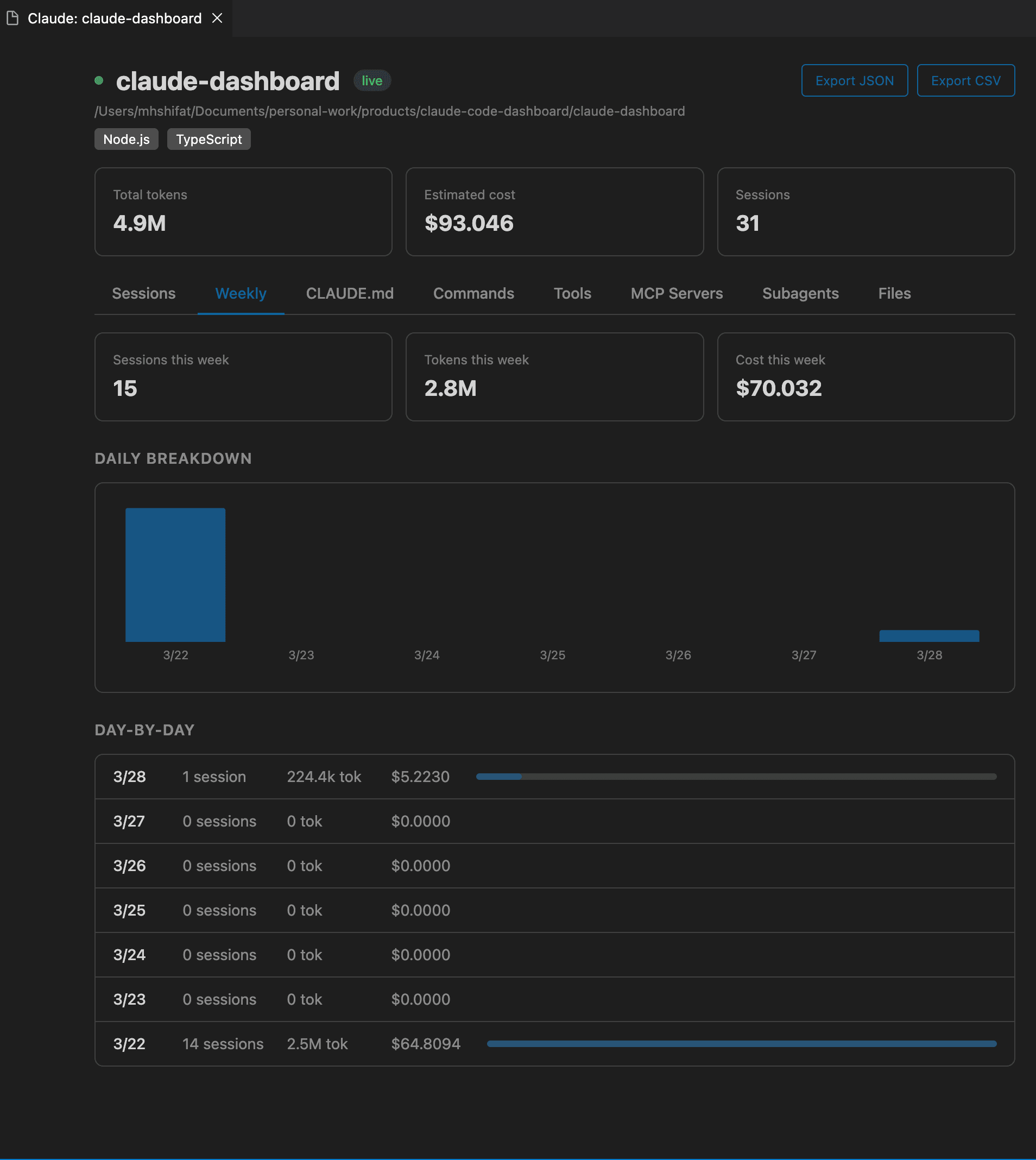This screenshot has width=1036, height=1160.
Task: Switch to the Sessions tab
Action: [143, 294]
